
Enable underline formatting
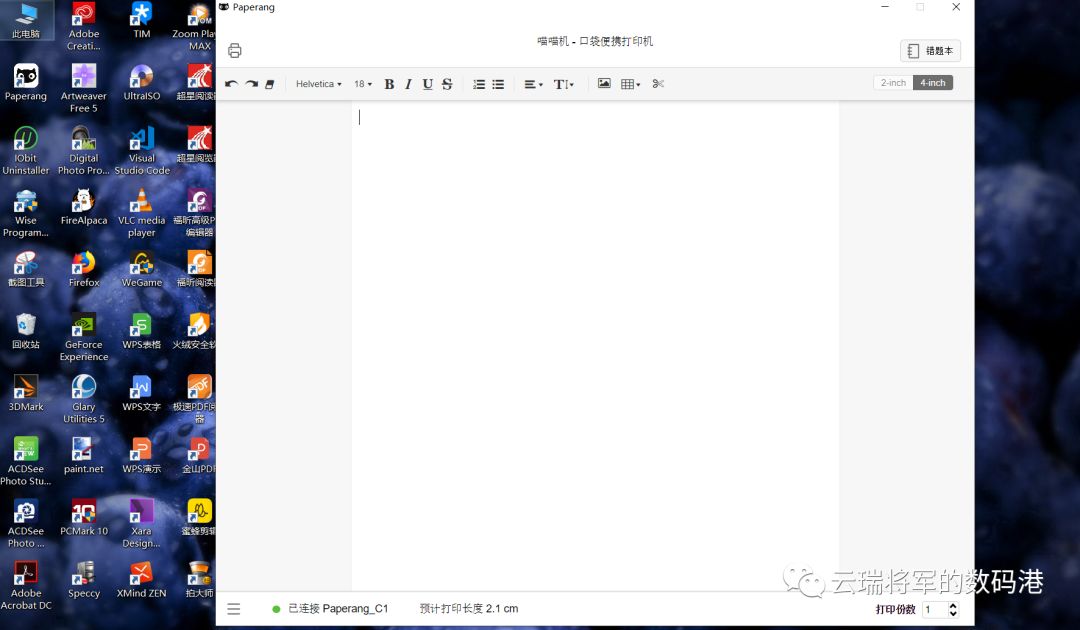pyautogui.click(x=427, y=84)
